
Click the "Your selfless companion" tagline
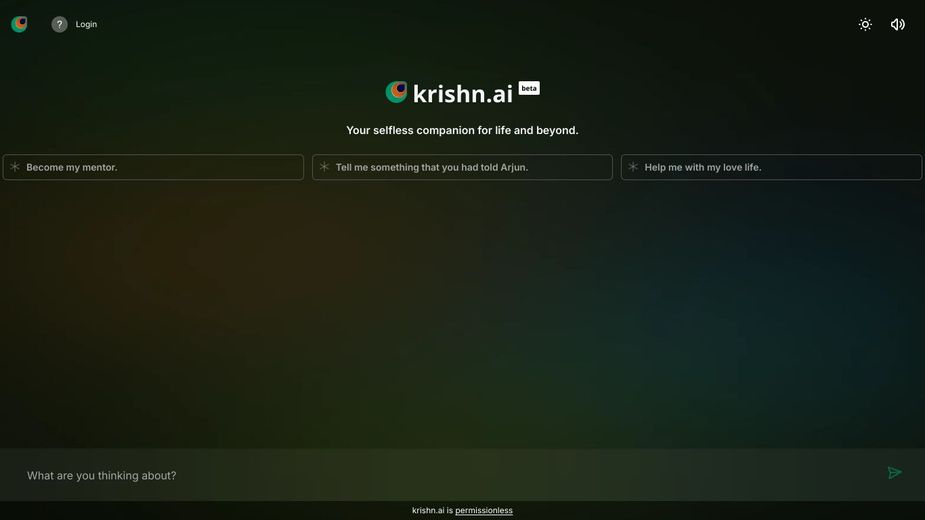(462, 130)
